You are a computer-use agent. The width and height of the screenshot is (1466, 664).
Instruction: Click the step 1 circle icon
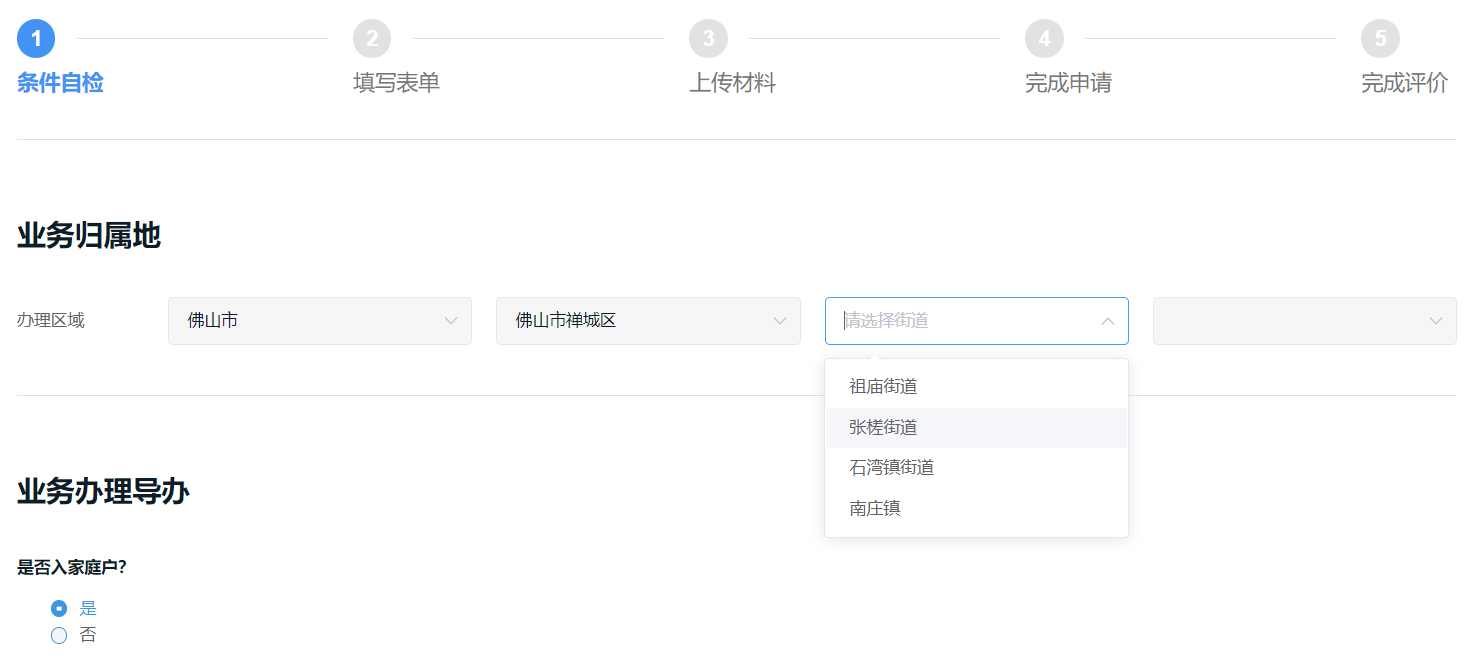coord(36,39)
